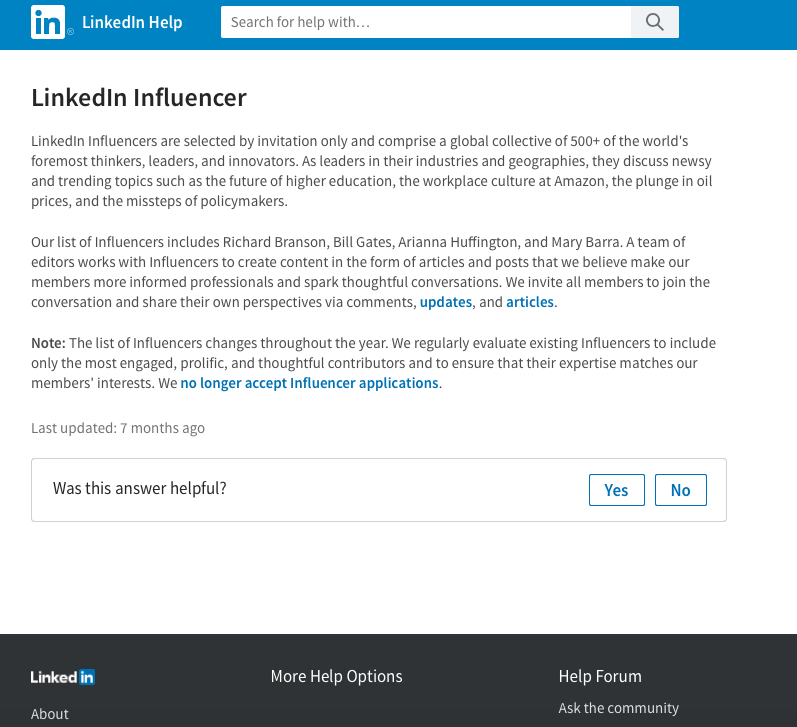
Task: Click No for answer helpful
Action: pyautogui.click(x=681, y=490)
